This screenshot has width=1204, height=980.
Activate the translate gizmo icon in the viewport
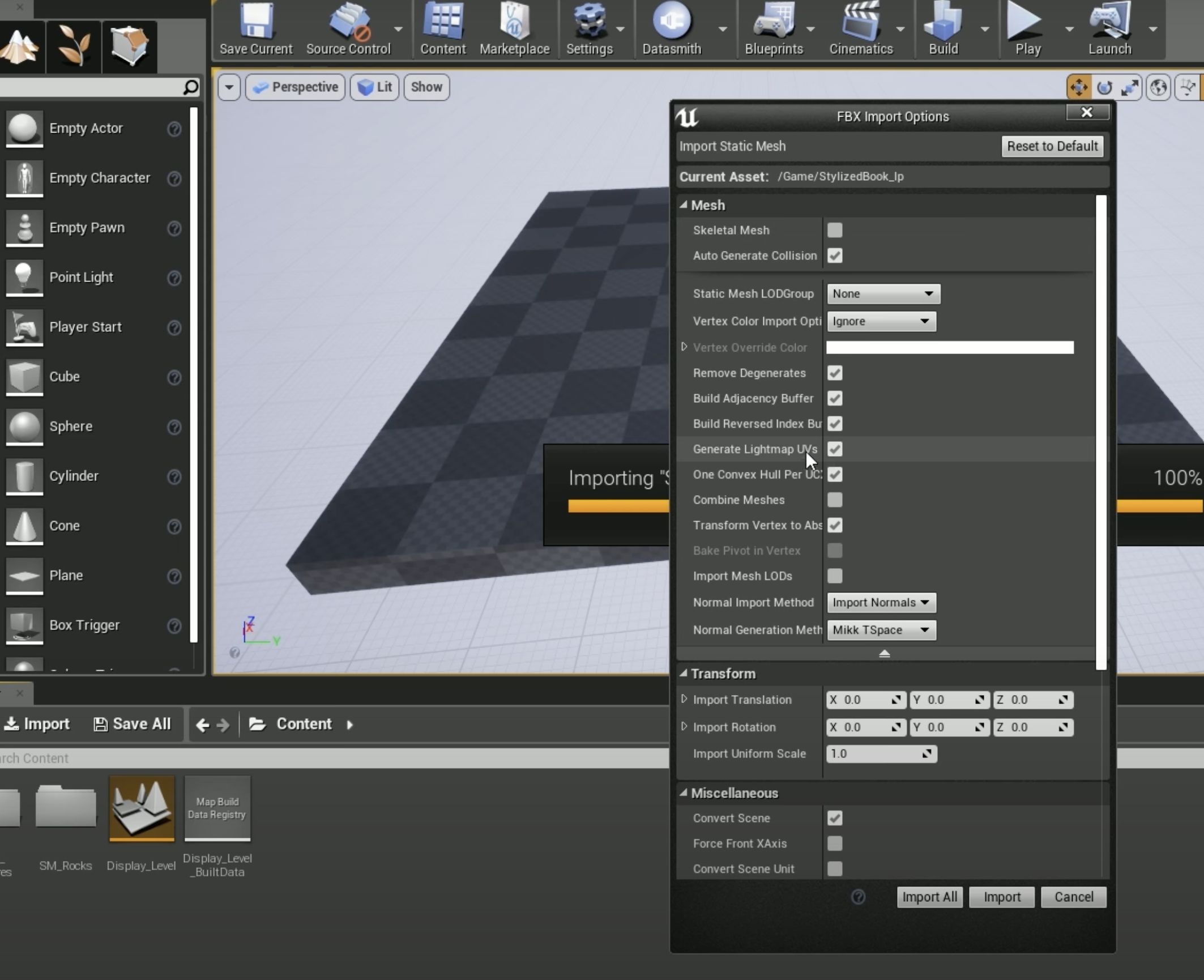pos(1078,87)
